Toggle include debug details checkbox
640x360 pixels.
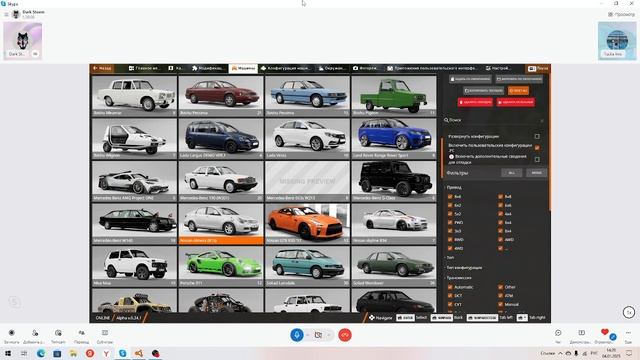click(x=537, y=159)
